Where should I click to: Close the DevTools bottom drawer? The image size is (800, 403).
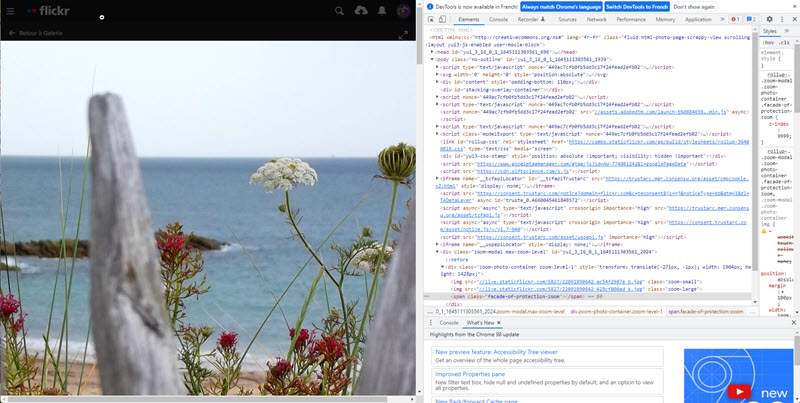(x=794, y=323)
